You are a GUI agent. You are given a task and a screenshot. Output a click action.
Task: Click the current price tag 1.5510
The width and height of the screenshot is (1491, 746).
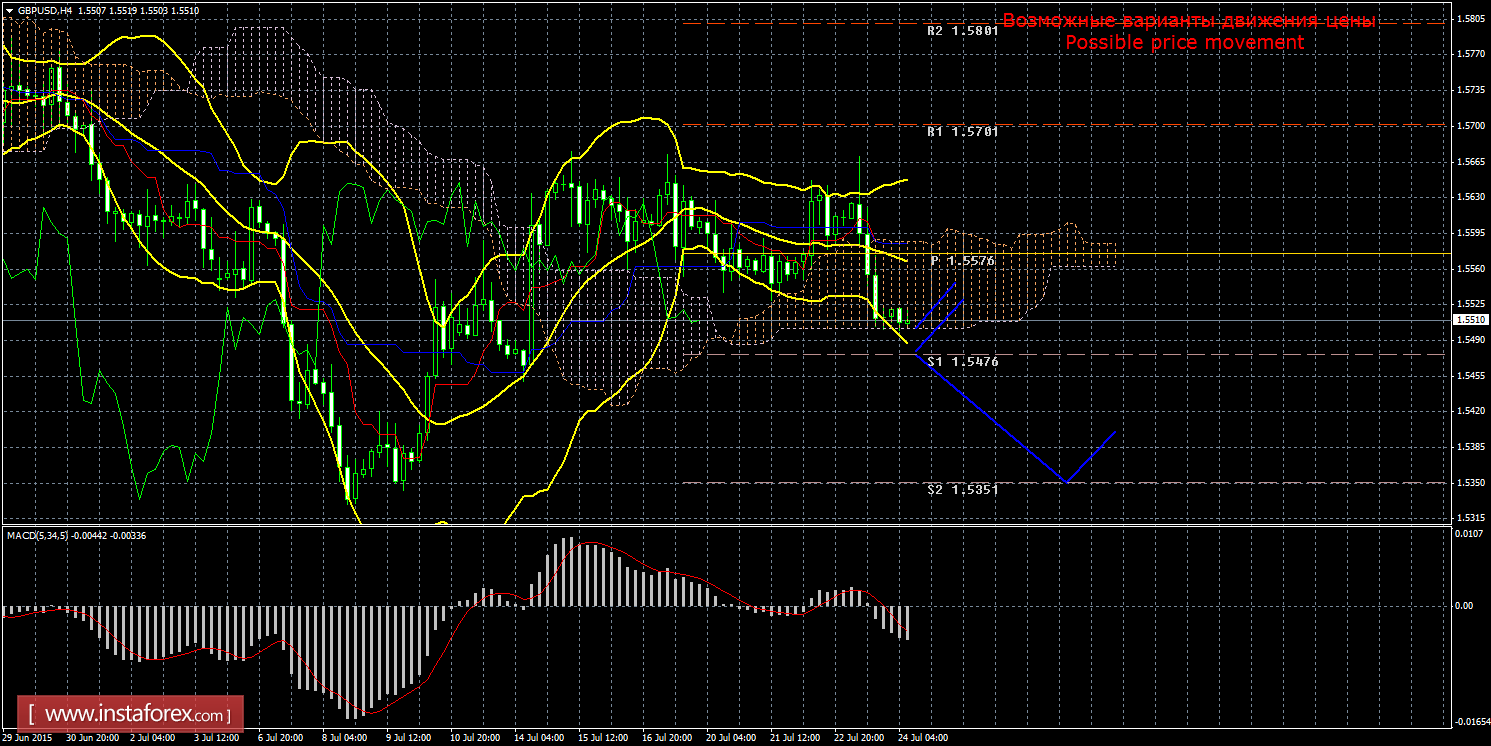point(1468,320)
